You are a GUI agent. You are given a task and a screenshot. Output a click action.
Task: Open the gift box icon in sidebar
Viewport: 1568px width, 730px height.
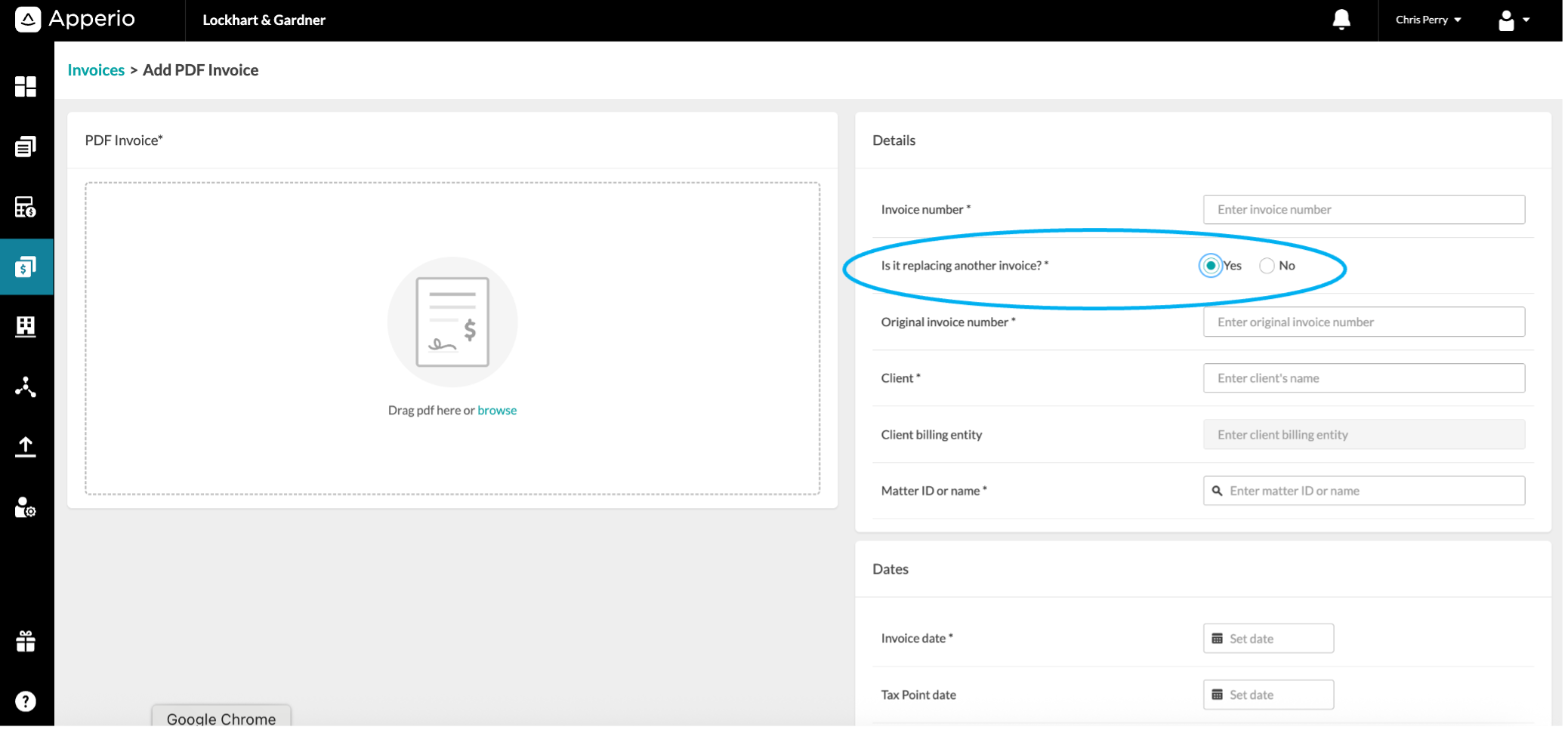[26, 641]
